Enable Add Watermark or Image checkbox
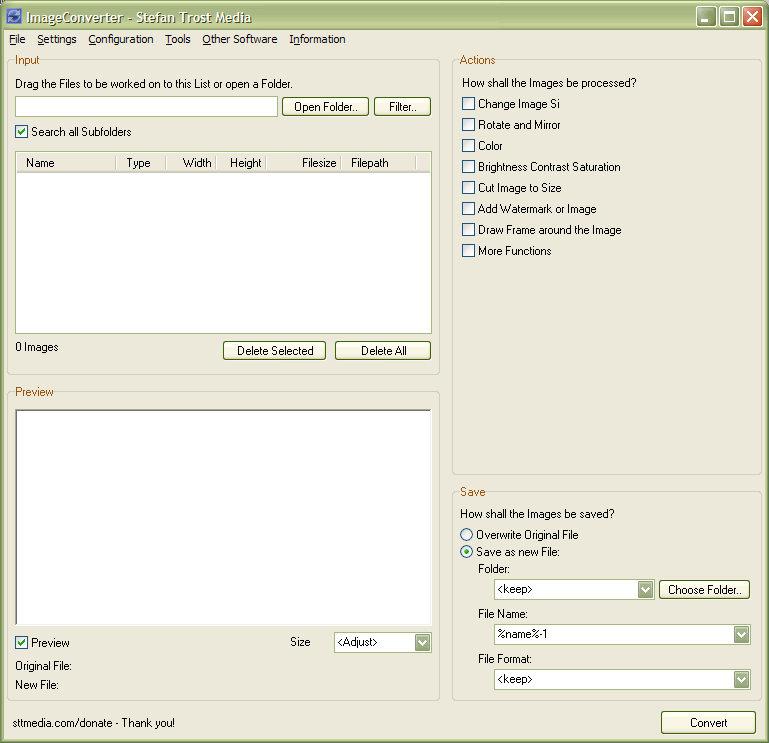Image resolution: width=769 pixels, height=743 pixels. (x=469, y=209)
